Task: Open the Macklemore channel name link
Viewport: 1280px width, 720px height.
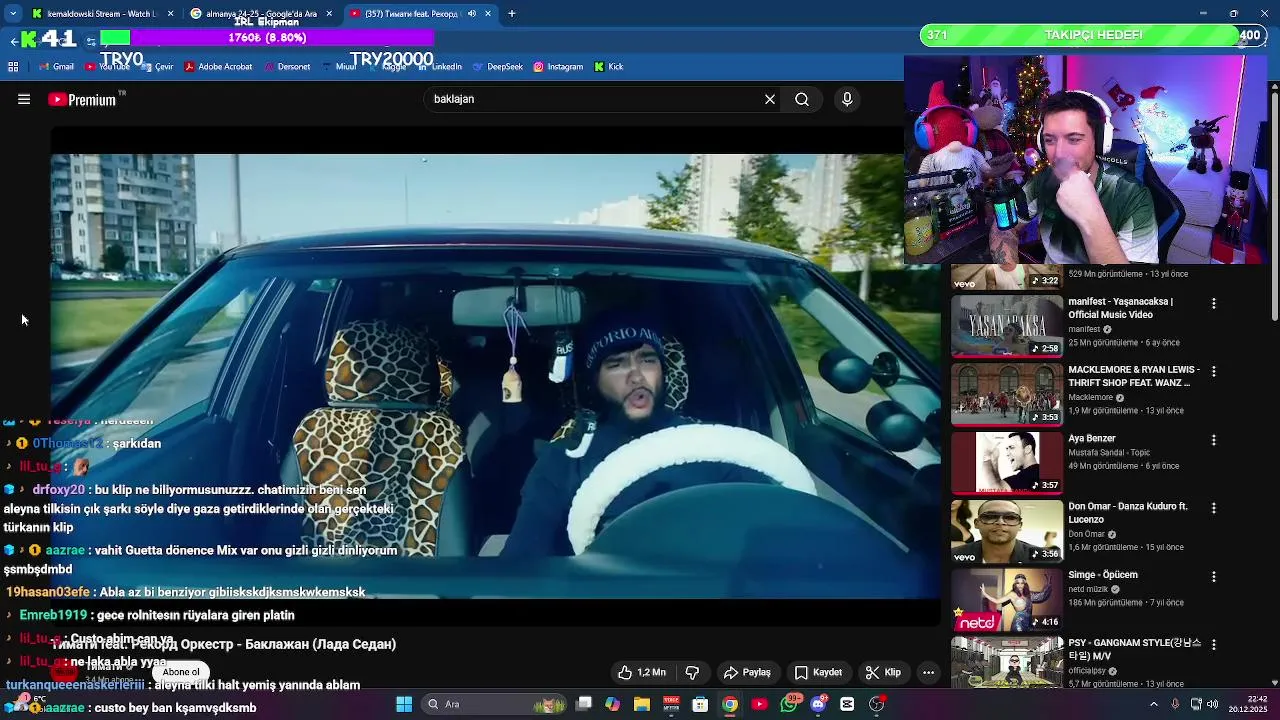Action: coord(1091,397)
